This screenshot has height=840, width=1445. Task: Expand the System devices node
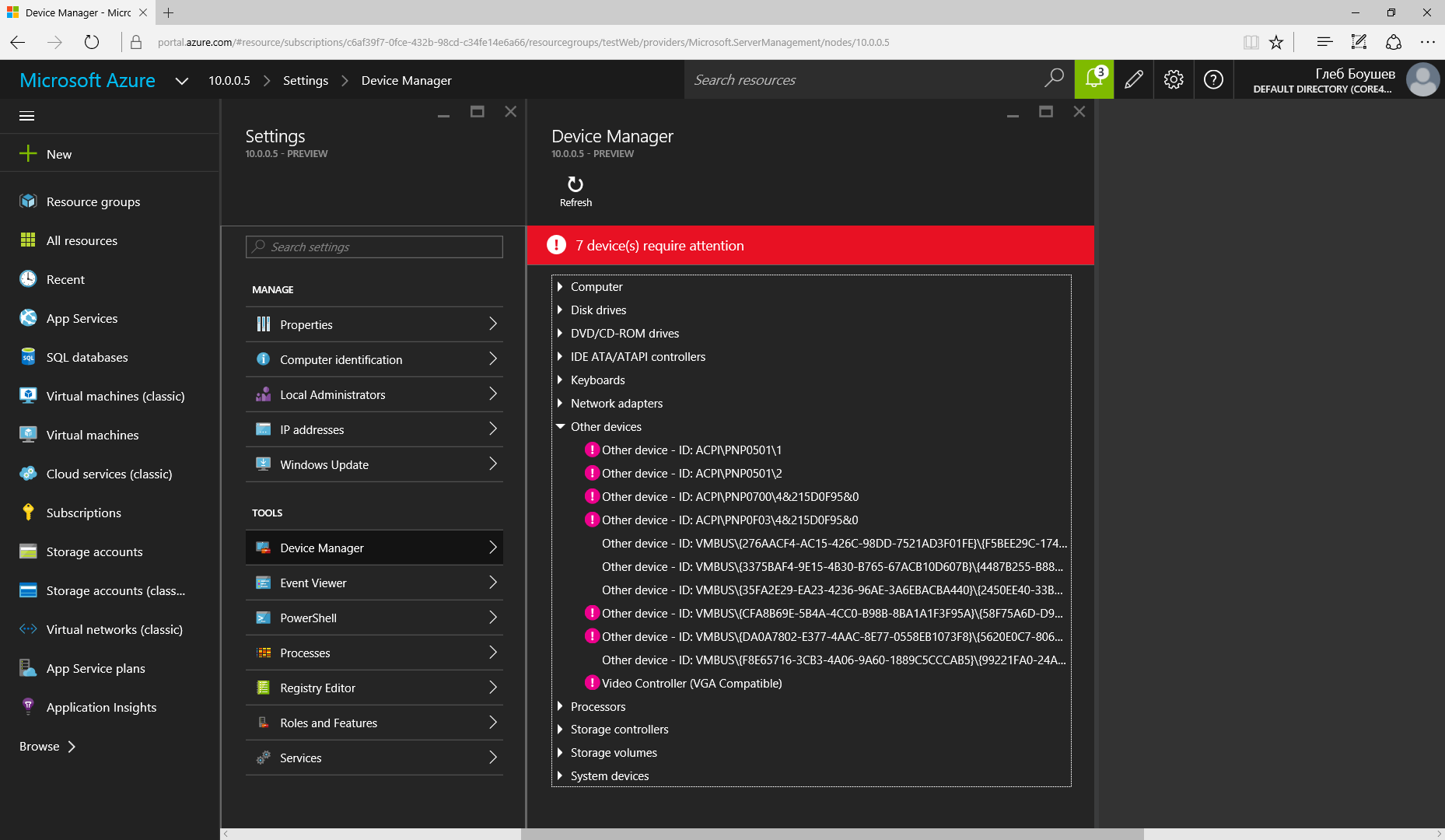tap(560, 775)
